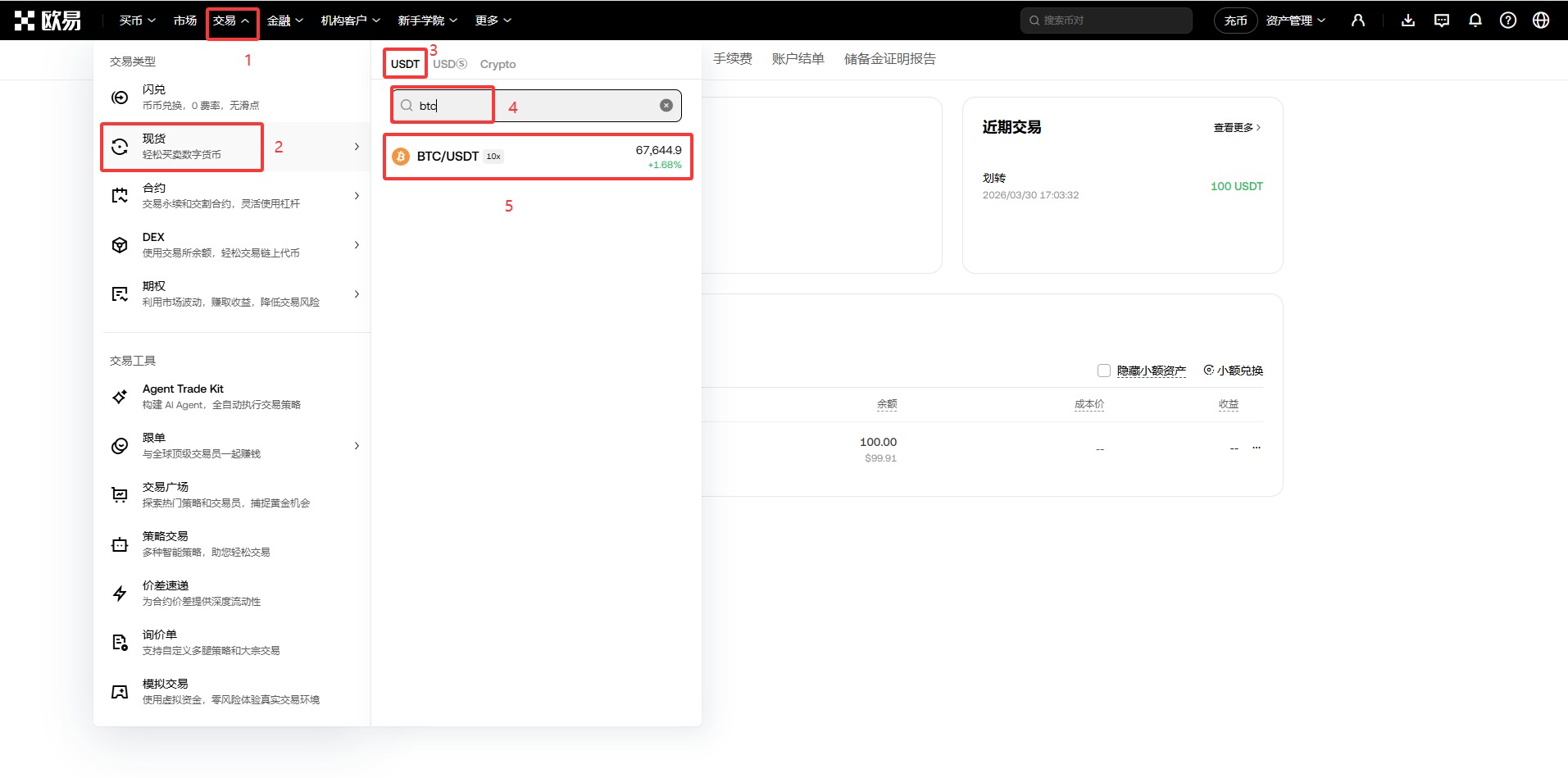Click the Bitcoin coin icon in BTC/USDT row
The width and height of the screenshot is (1568, 778).
click(401, 157)
